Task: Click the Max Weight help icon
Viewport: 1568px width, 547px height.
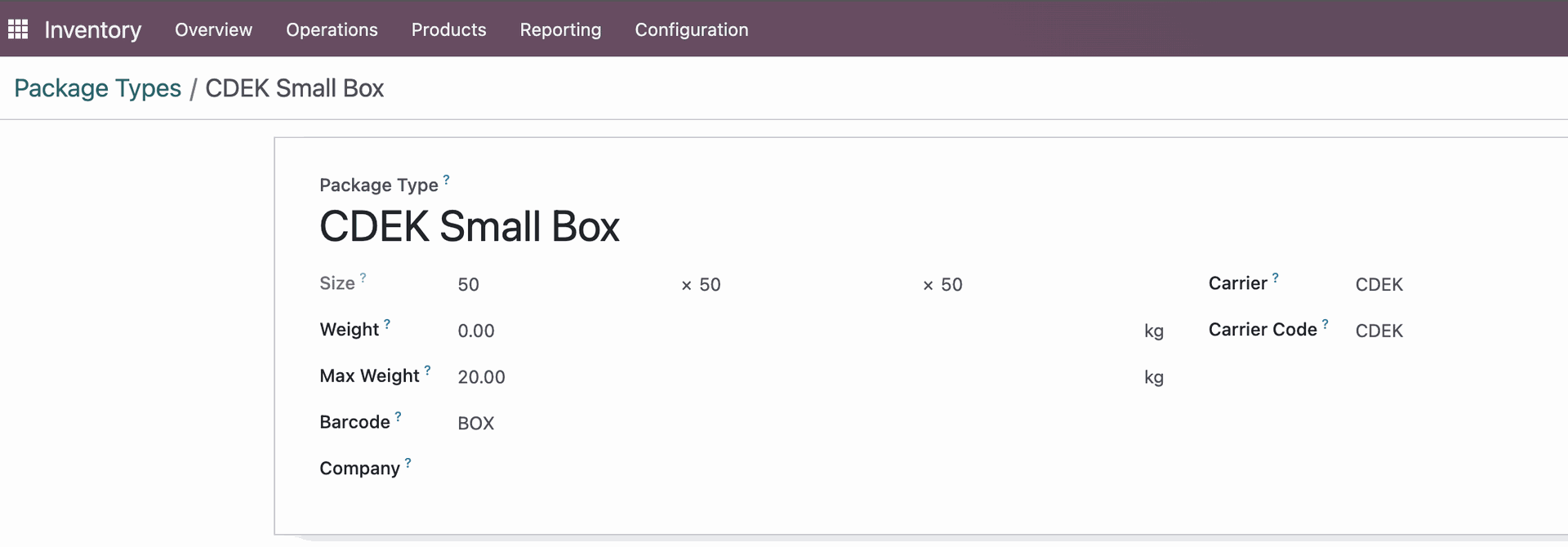Action: pyautogui.click(x=427, y=371)
